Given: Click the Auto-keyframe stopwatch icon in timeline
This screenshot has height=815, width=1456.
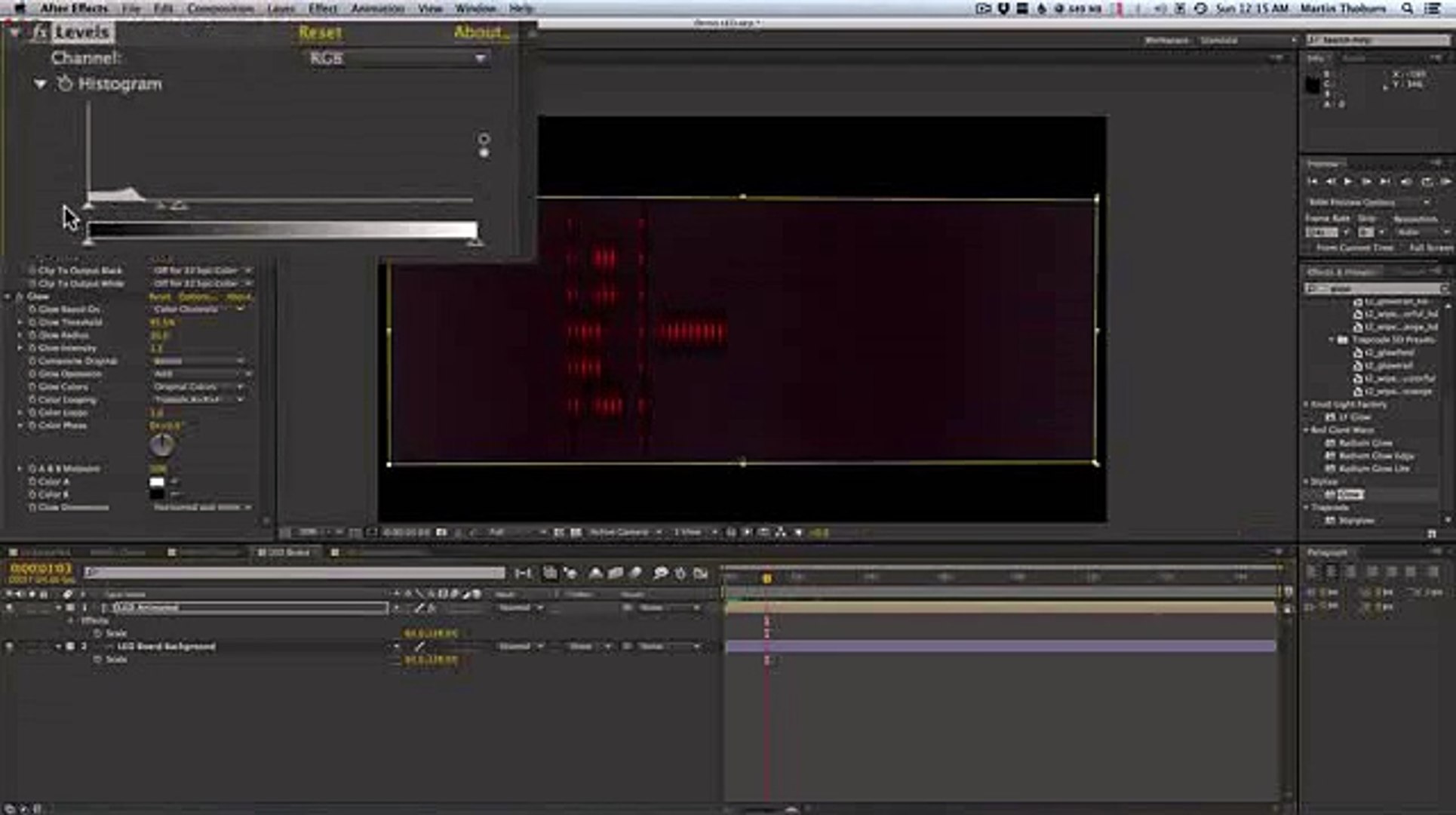Looking at the screenshot, I should (x=680, y=574).
